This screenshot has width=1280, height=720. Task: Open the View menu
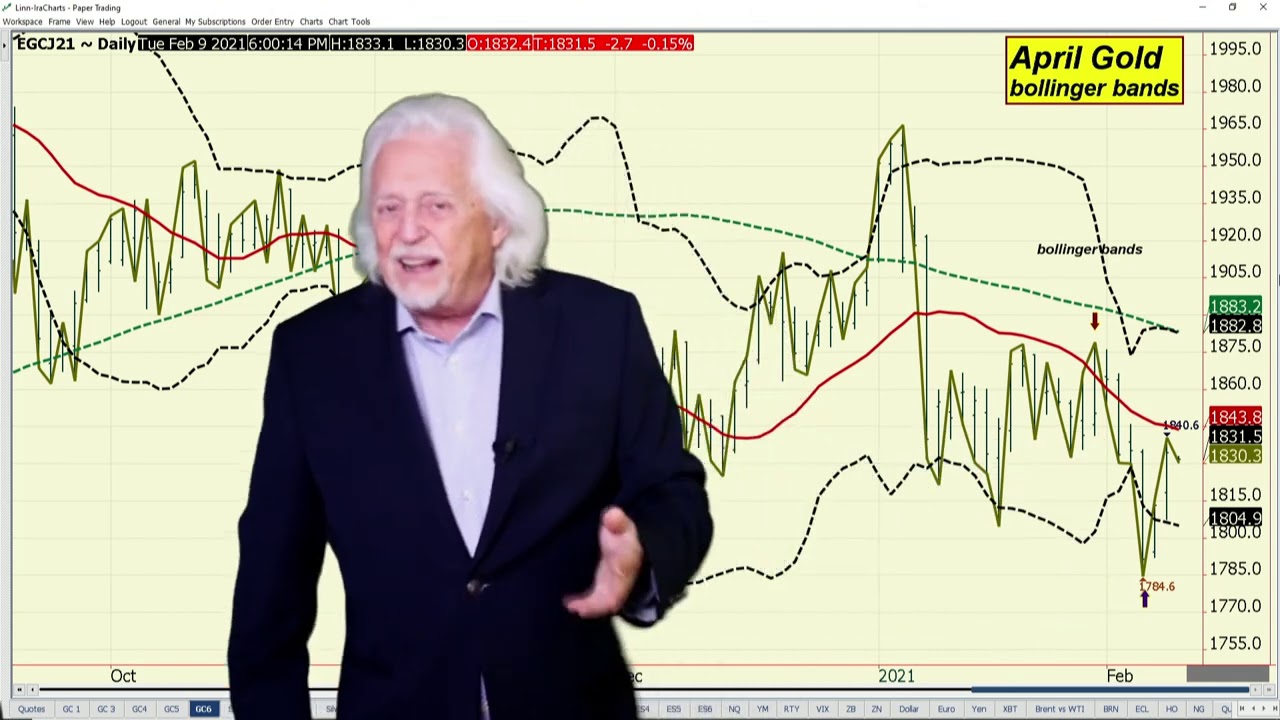coord(85,21)
